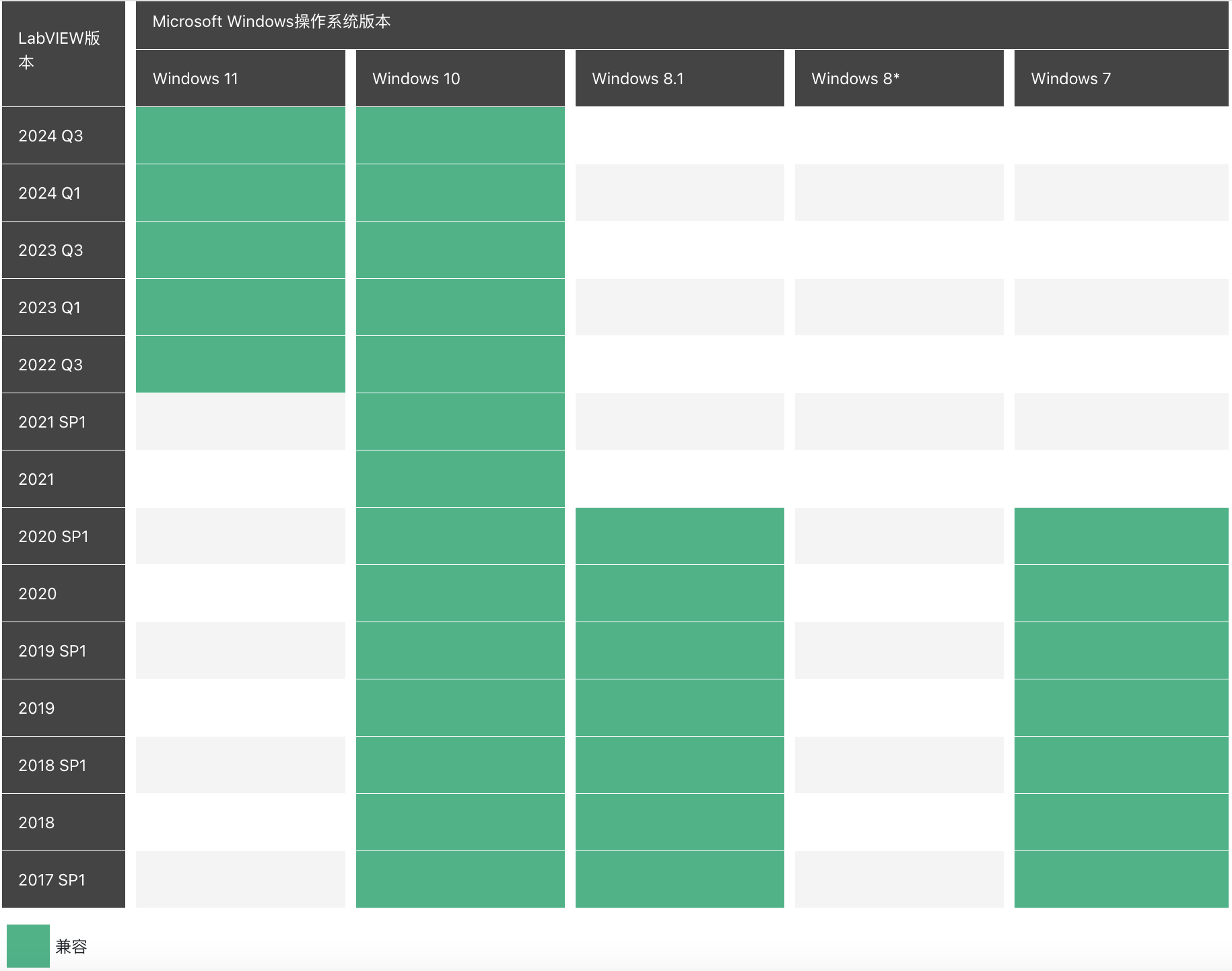Click the Microsoft Windows操作系统版本 header
1232x971 pixels.
point(682,25)
